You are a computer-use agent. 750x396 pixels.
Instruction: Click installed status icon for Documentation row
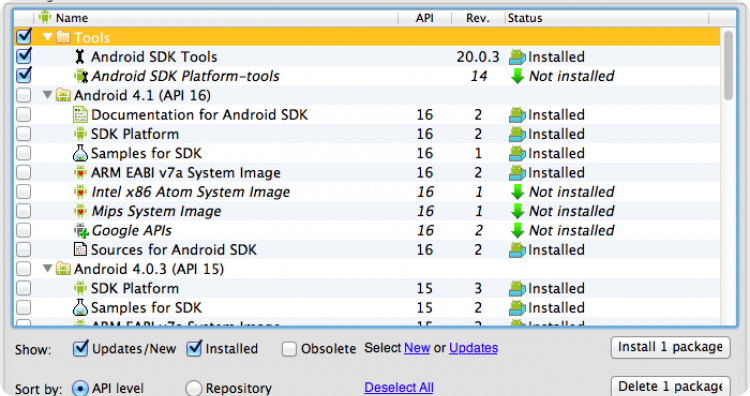click(517, 115)
